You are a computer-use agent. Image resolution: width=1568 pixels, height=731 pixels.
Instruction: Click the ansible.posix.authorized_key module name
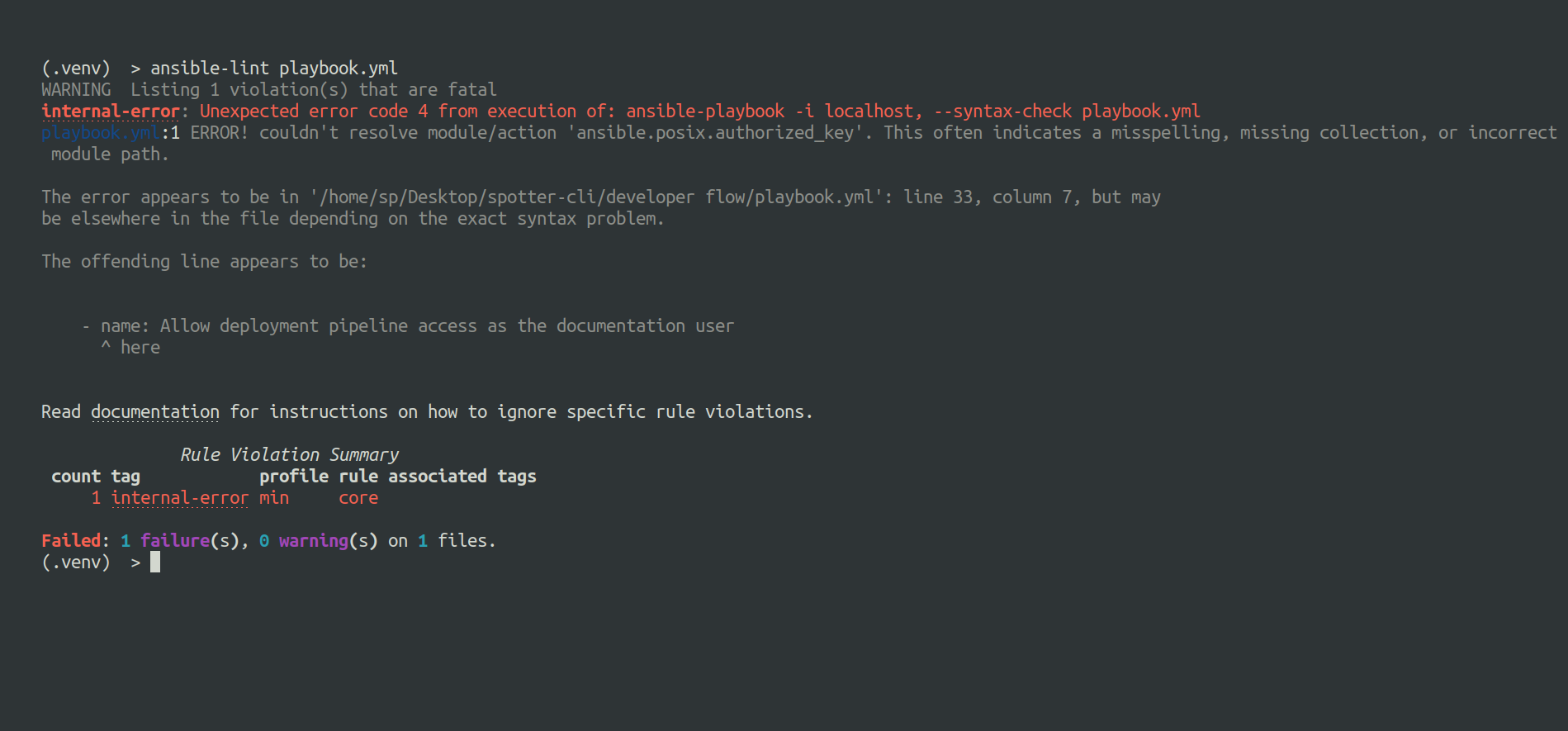point(714,133)
